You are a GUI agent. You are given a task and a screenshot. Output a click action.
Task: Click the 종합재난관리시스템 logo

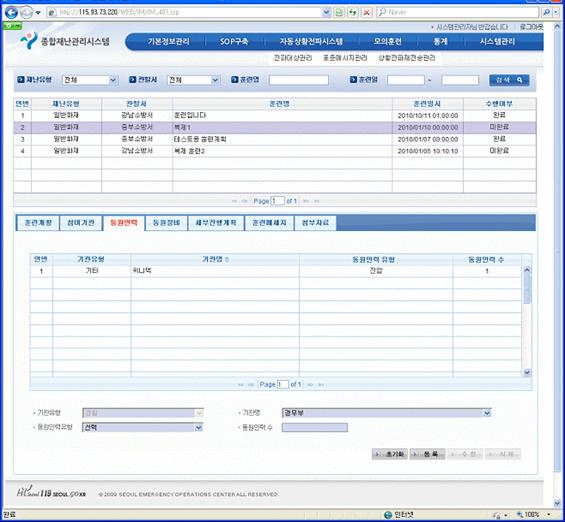point(65,41)
